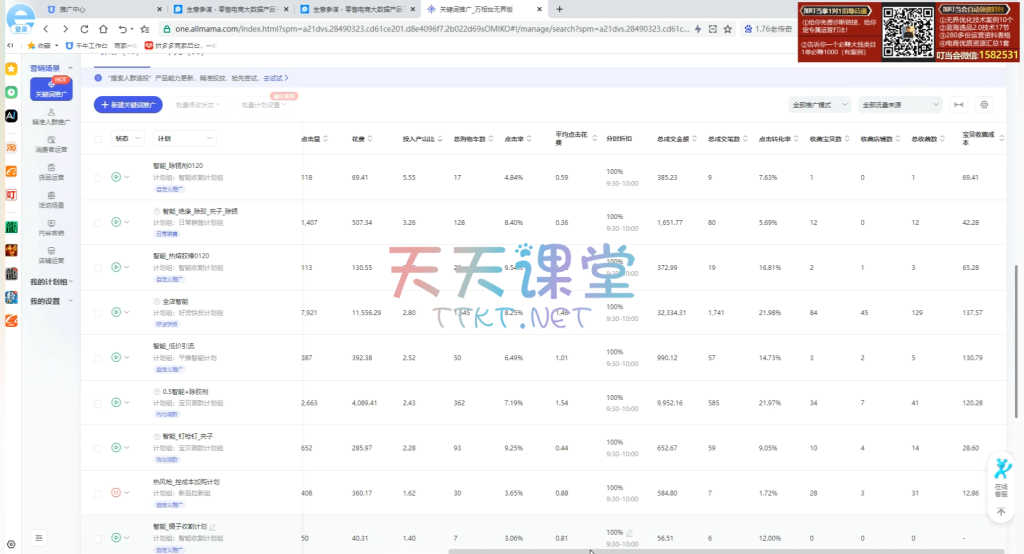This screenshot has width=1024, height=554.
Task: Check the box for 全店智能 plan row
Action: pos(97,312)
